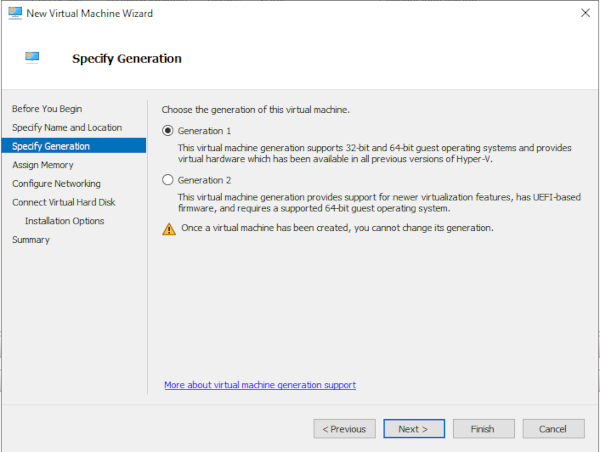Select Specify Generation in the sidebar

tap(51, 146)
